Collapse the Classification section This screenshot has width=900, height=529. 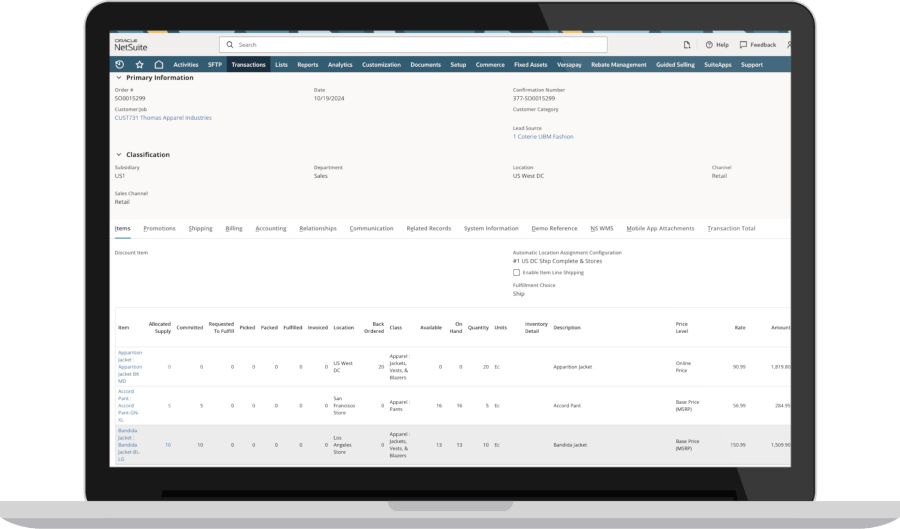click(119, 154)
